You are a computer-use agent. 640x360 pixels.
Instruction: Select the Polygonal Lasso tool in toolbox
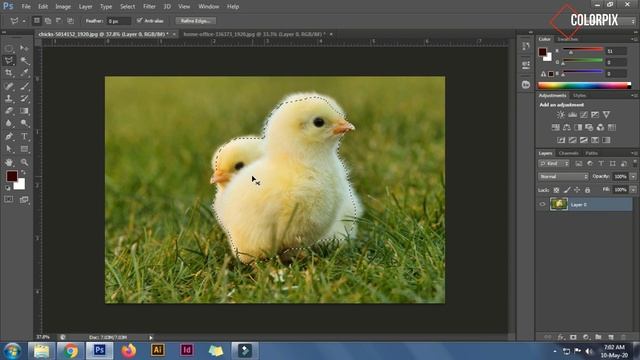pyautogui.click(x=9, y=61)
